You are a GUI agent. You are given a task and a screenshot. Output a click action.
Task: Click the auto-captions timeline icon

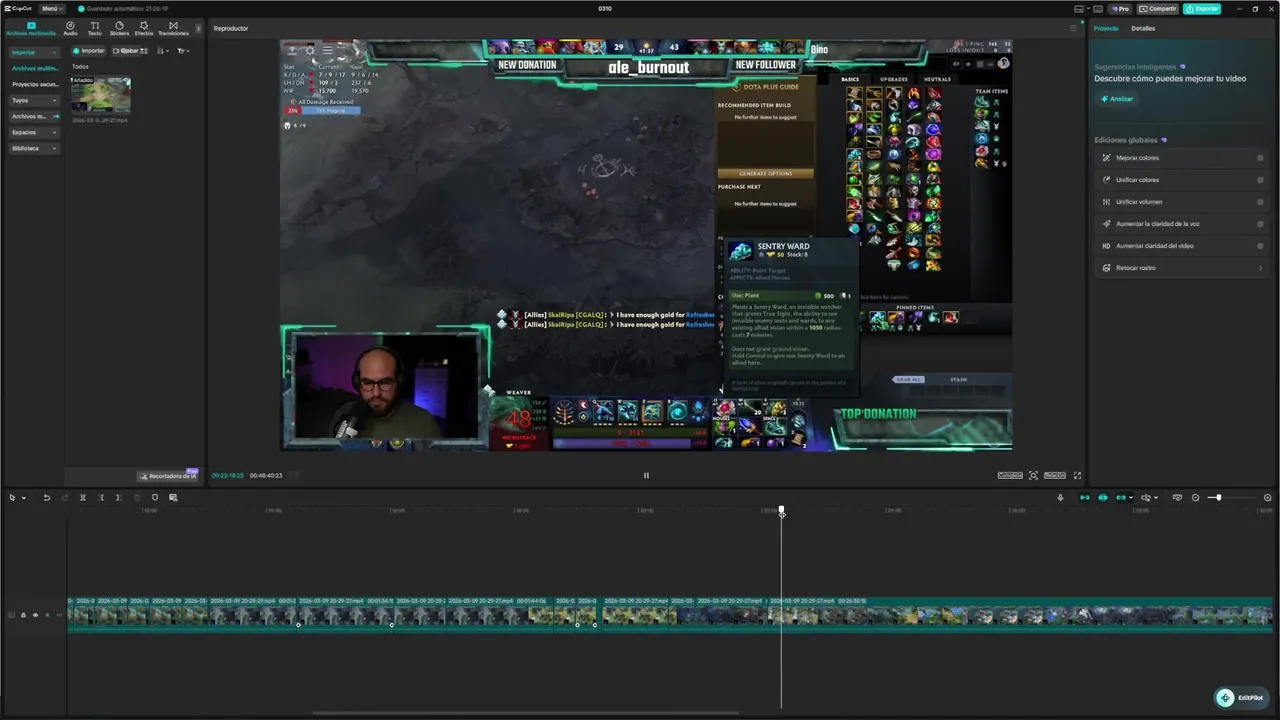pos(173,497)
